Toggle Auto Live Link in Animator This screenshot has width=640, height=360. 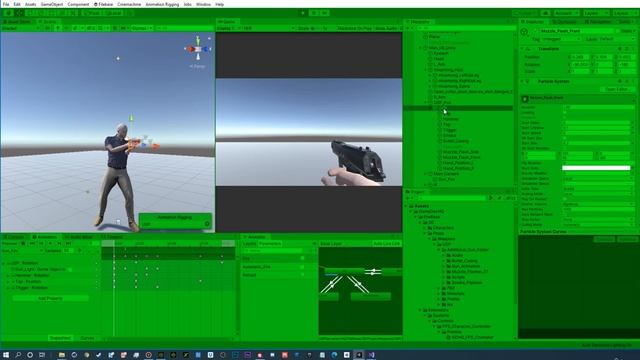[x=387, y=244]
